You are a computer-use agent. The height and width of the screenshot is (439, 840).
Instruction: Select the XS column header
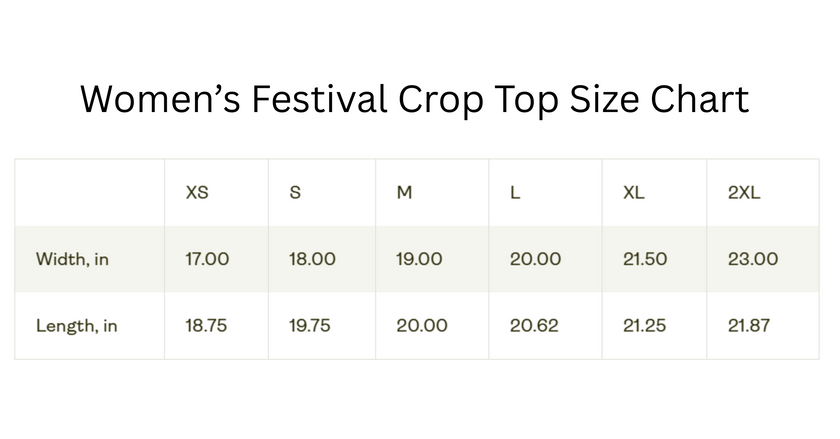coord(197,193)
